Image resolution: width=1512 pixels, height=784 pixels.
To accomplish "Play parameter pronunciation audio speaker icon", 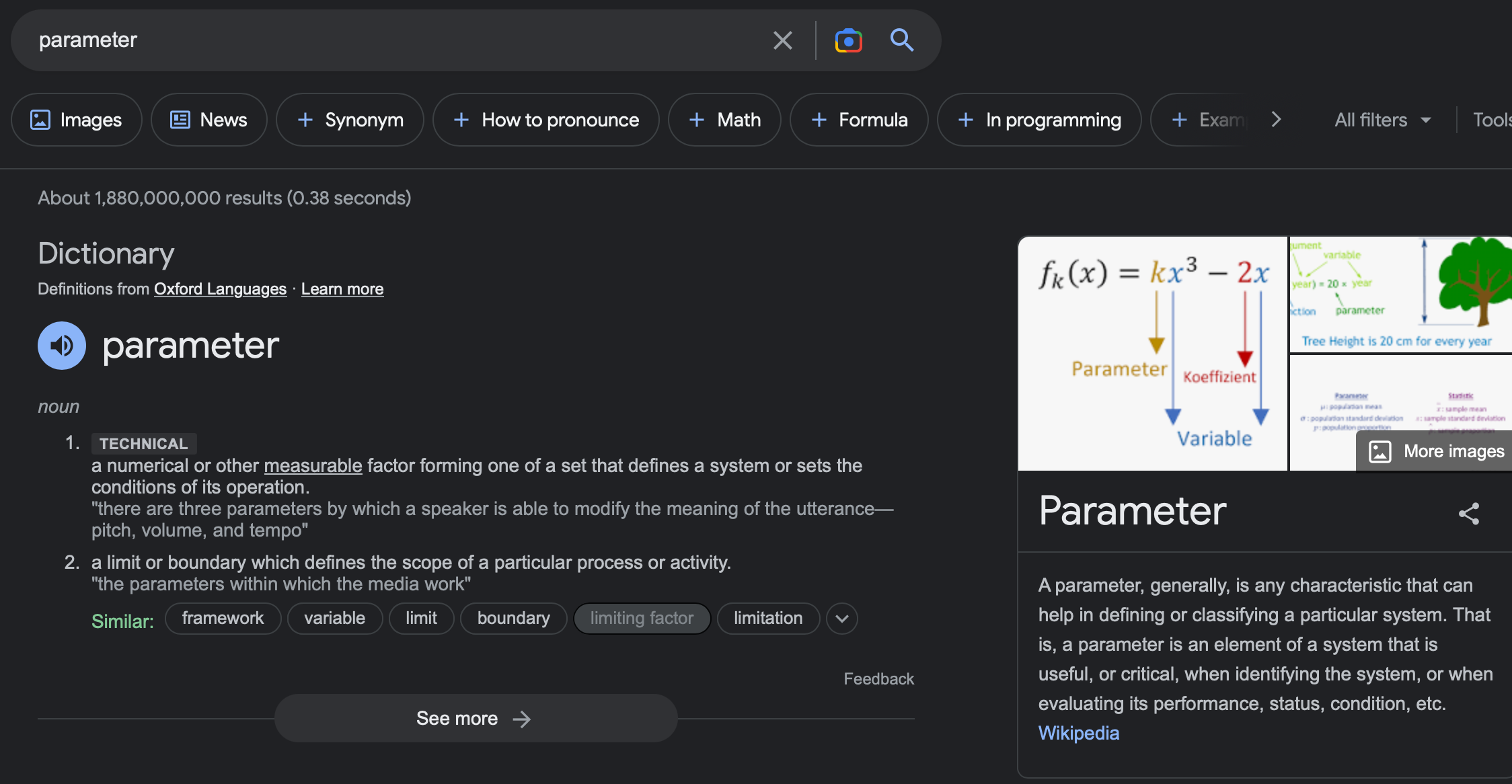I will [62, 346].
